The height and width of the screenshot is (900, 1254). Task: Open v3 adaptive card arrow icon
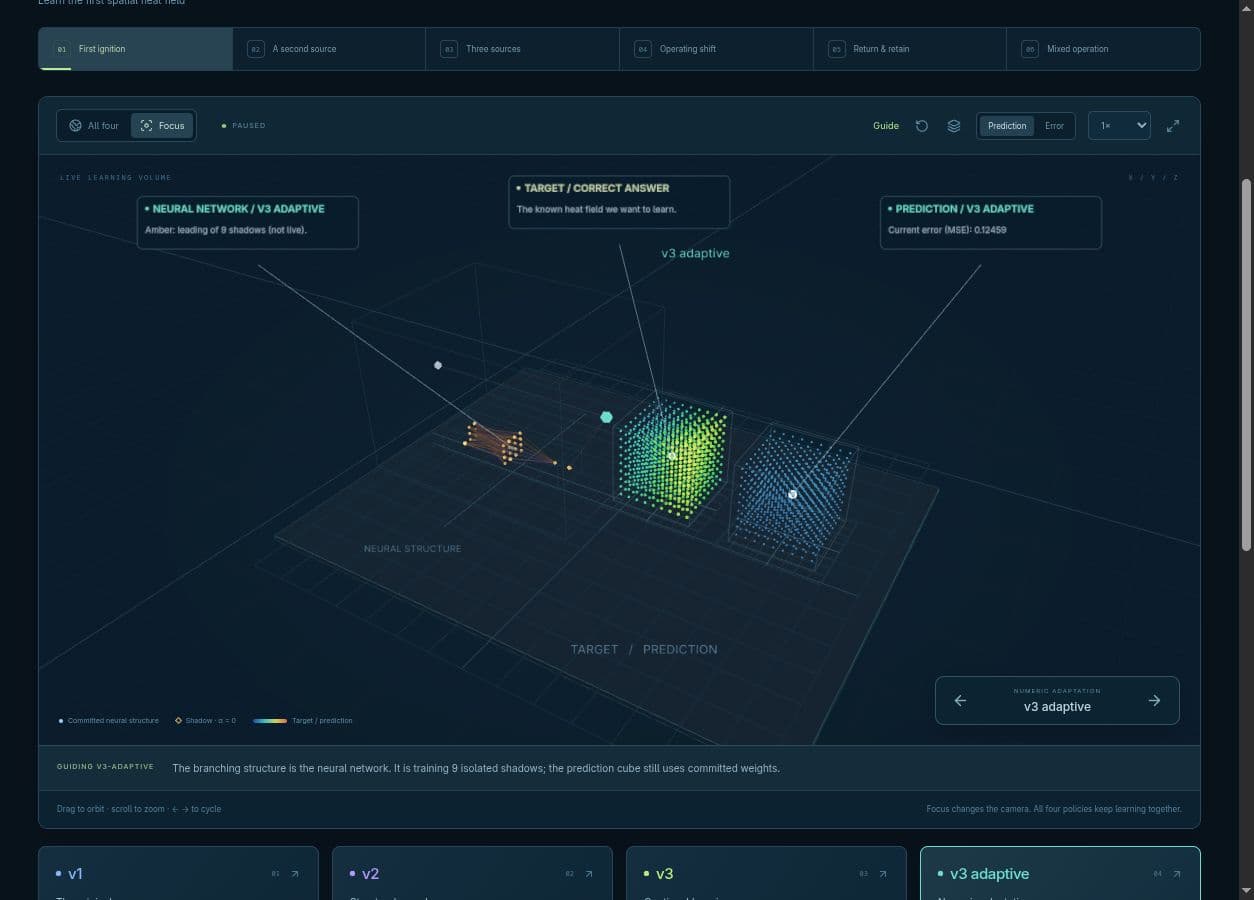(x=1177, y=874)
